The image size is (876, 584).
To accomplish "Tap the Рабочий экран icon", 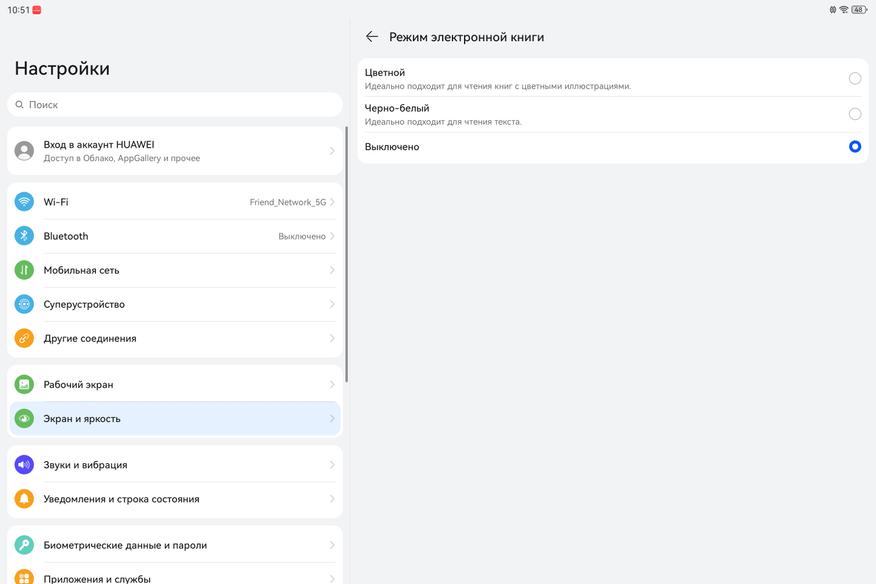I will (x=24, y=384).
